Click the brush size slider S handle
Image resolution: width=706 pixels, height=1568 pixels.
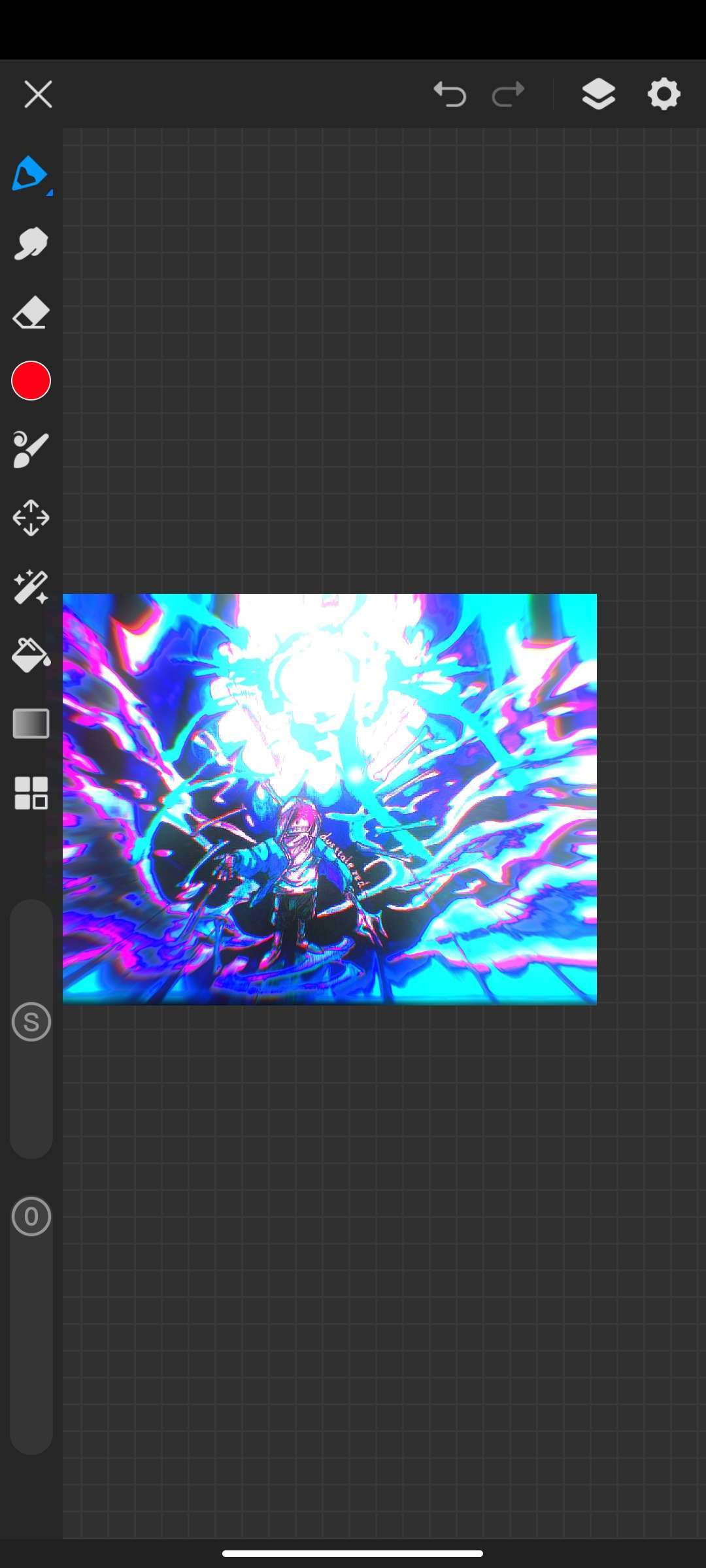tap(31, 1022)
